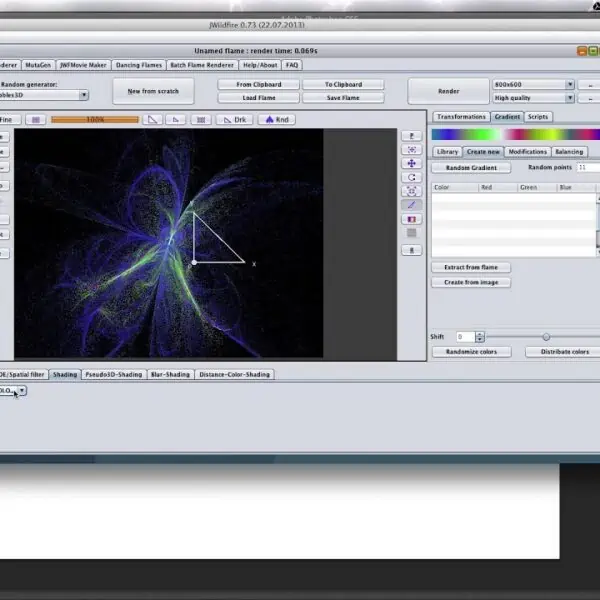Screen dimensions: 600x600
Task: Click the Randomize colors button
Action: click(471, 352)
